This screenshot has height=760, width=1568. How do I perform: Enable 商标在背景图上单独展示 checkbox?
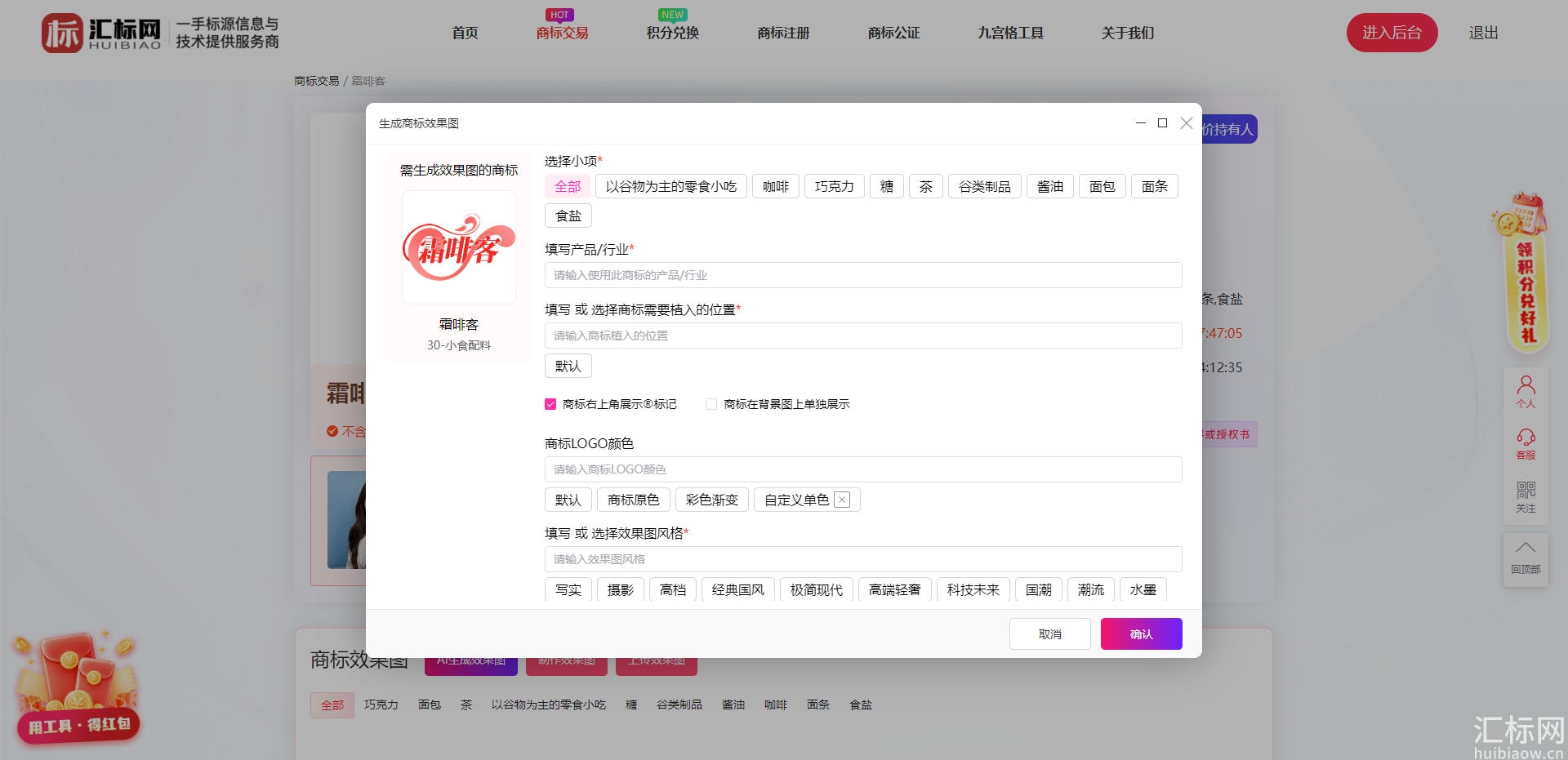[x=711, y=404]
